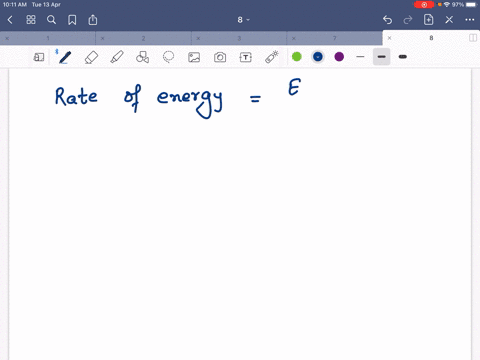The height and width of the screenshot is (360, 480).
Task: Open the zoom window tool
Action: pyautogui.click(x=39, y=57)
